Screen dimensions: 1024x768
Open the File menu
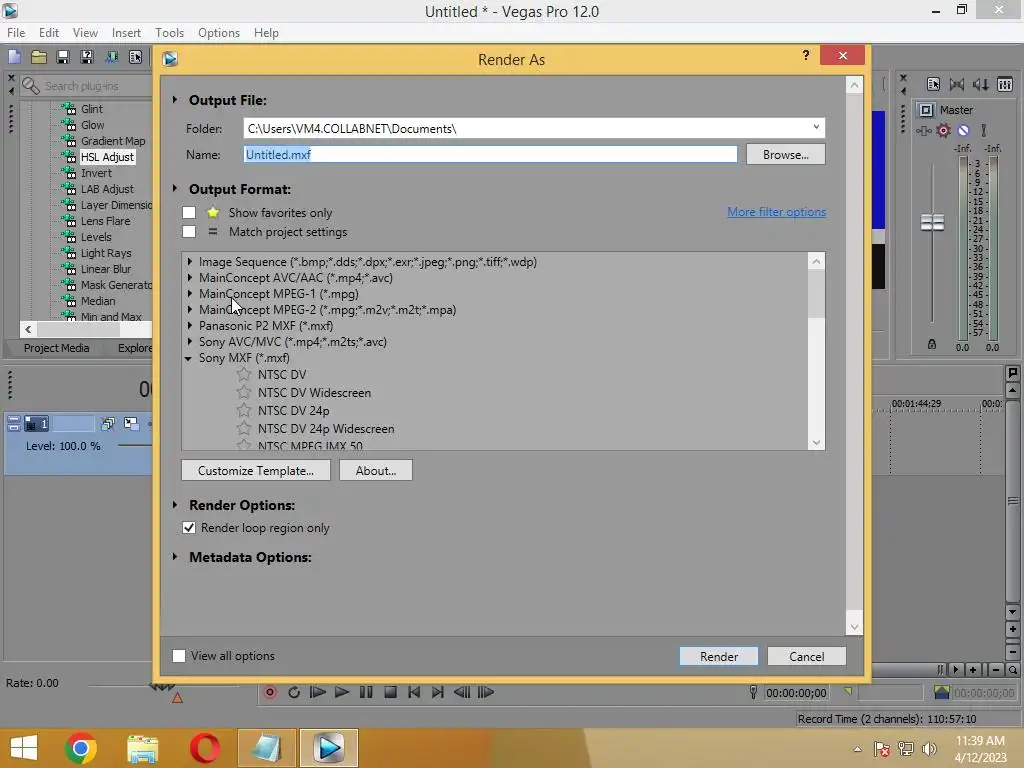[16, 33]
